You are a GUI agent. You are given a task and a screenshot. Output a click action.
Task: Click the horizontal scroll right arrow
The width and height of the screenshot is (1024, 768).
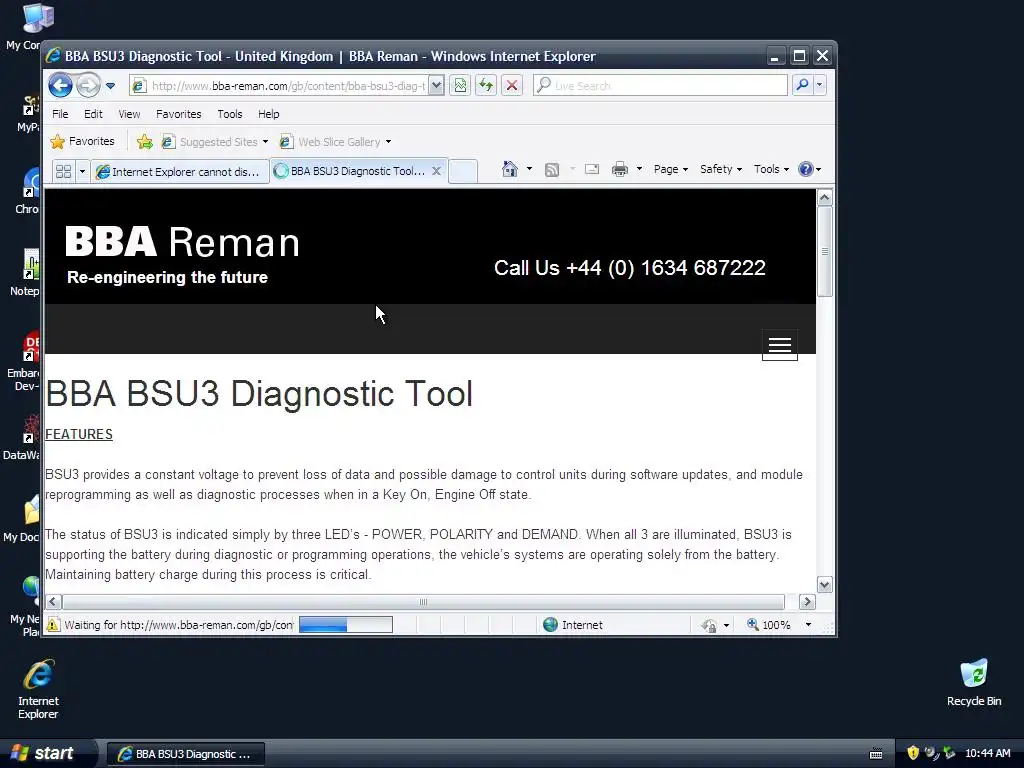(807, 602)
